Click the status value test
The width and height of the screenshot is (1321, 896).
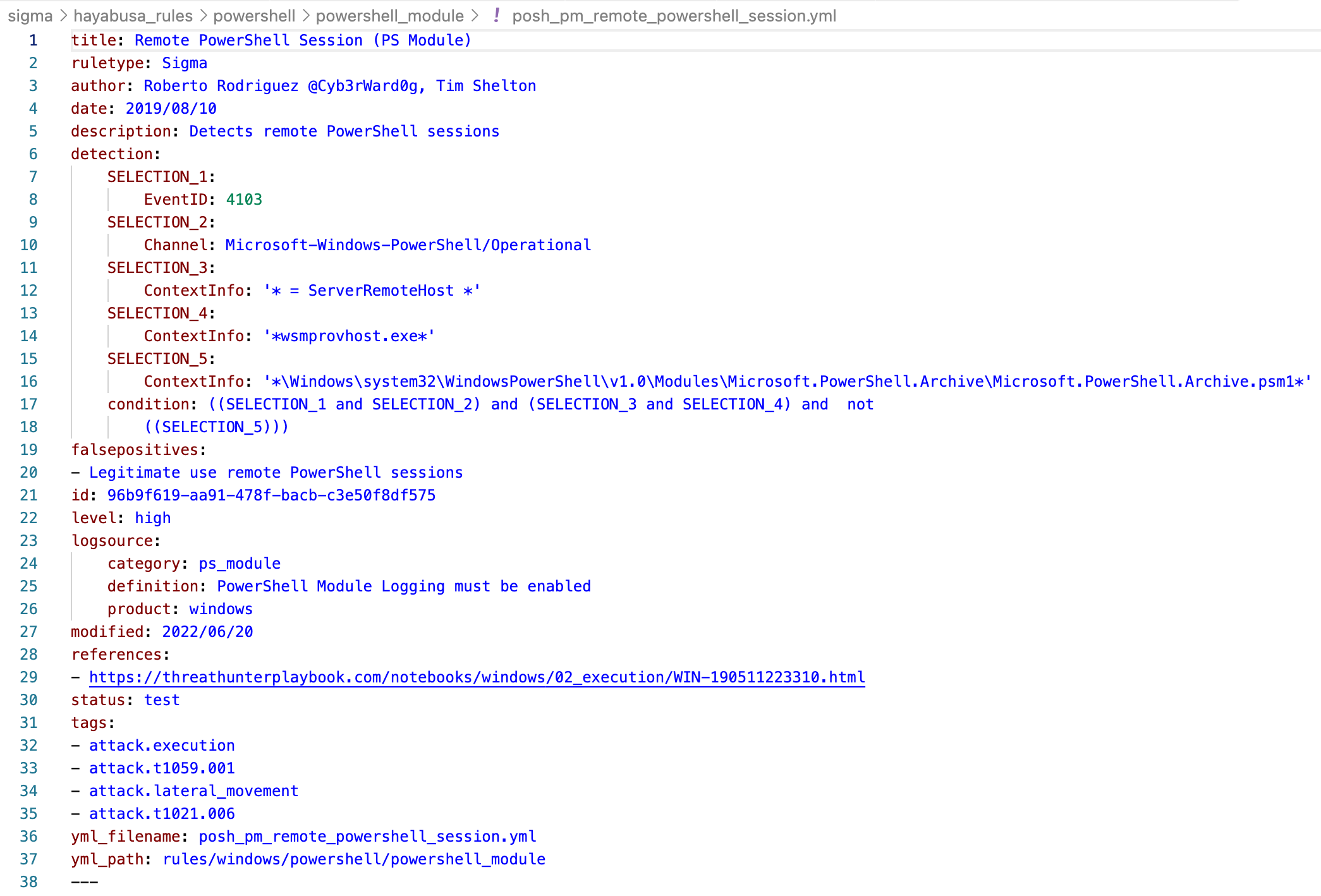(x=162, y=699)
